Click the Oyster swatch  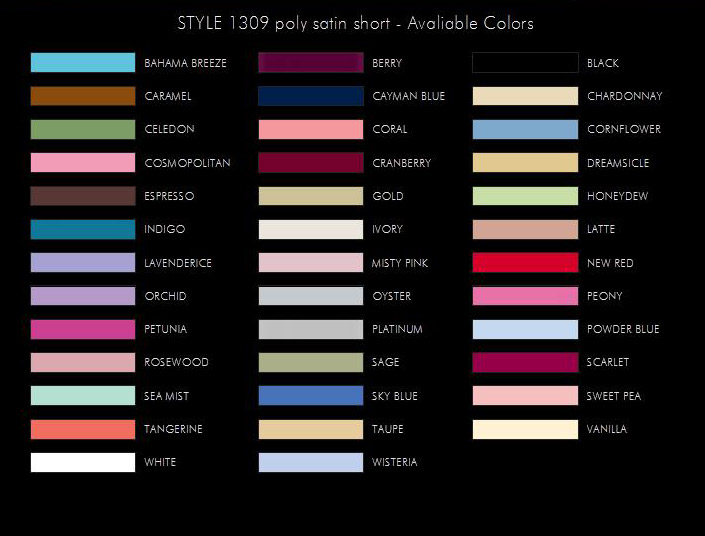[x=311, y=295]
